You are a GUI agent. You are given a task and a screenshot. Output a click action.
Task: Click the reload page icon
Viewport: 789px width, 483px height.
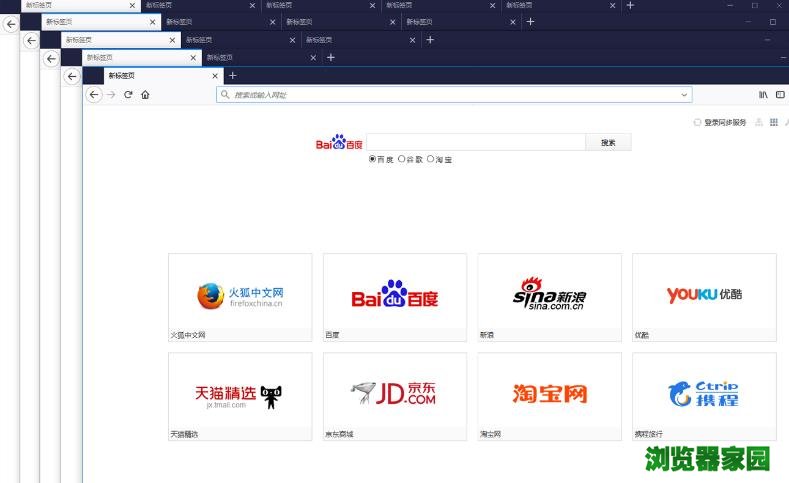(x=128, y=95)
